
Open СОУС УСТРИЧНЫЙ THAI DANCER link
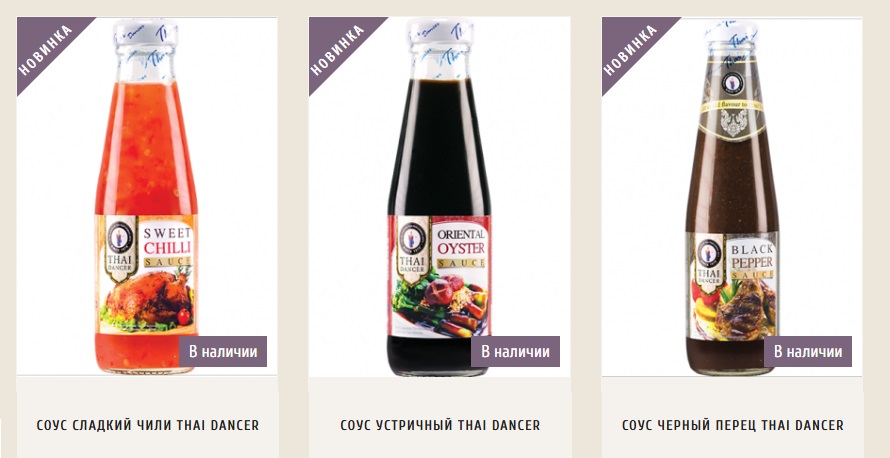tap(440, 425)
